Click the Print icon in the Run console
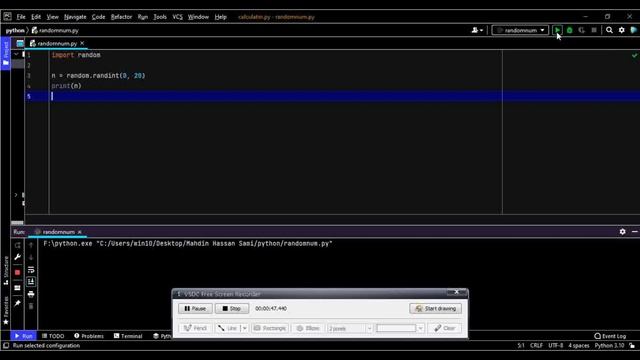This screenshot has height=360, width=640. point(31,294)
